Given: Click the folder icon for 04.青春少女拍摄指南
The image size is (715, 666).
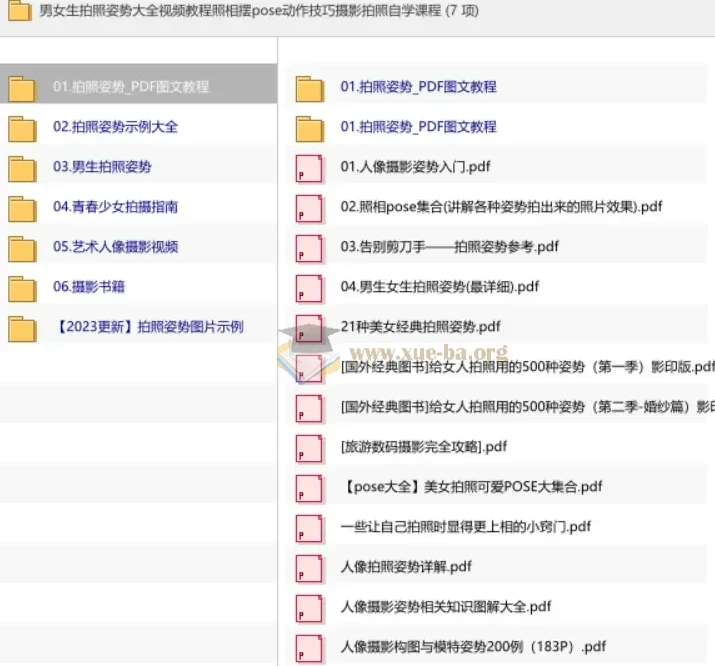Looking at the screenshot, I should point(22,209).
